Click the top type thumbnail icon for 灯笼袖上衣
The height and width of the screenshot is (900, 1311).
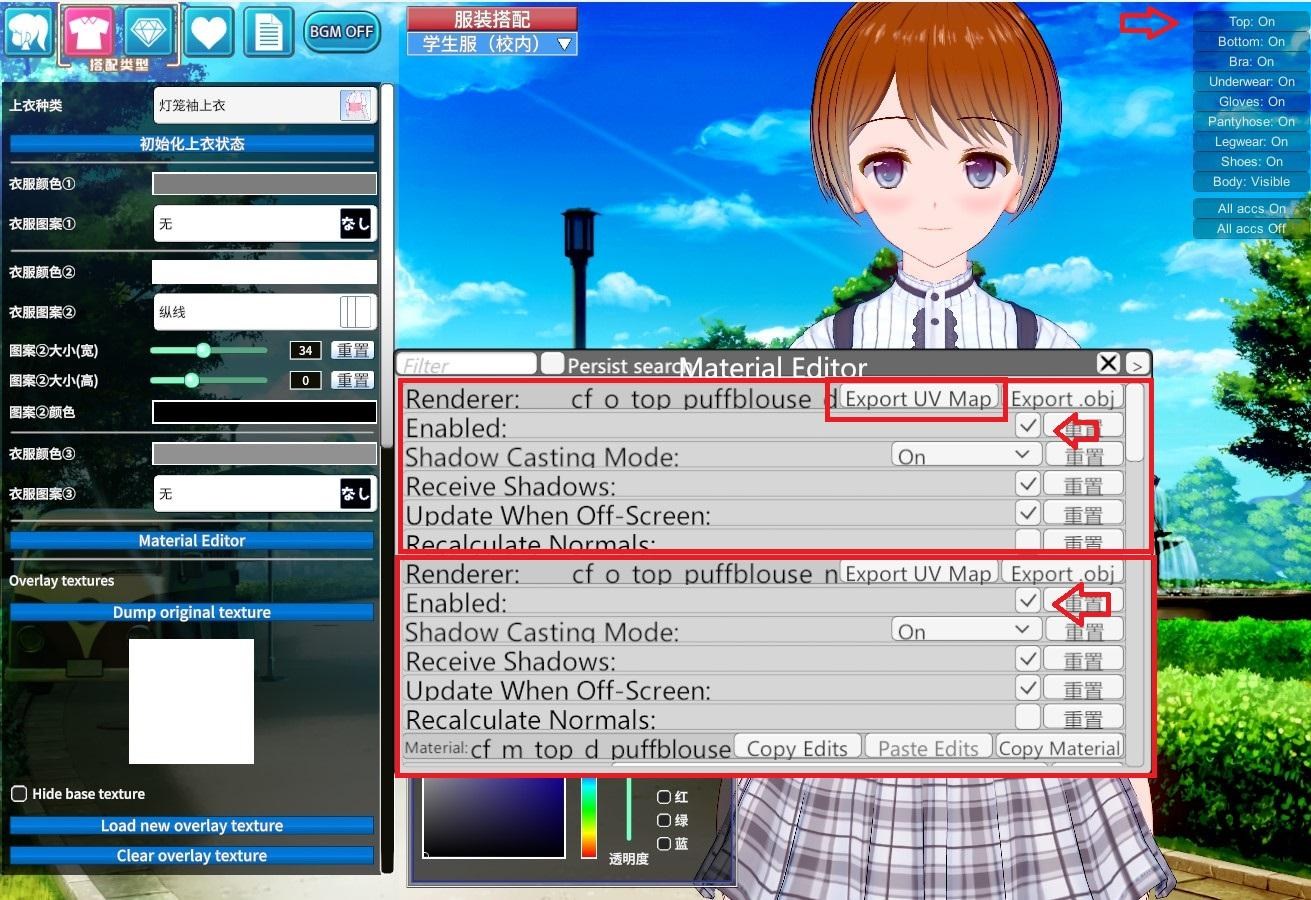coord(355,105)
